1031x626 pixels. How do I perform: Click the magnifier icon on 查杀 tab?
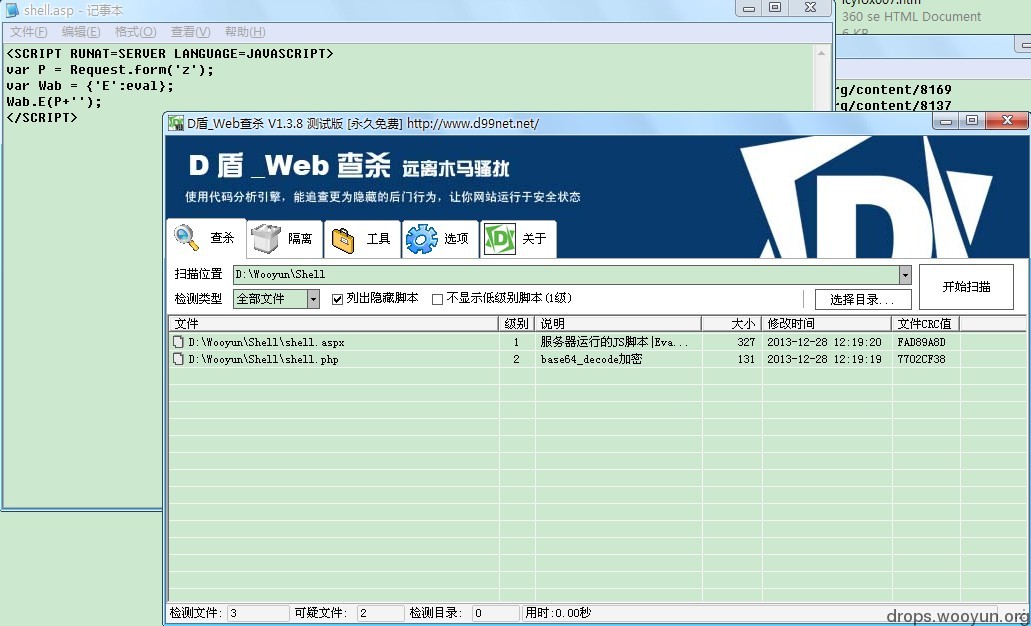(186, 237)
